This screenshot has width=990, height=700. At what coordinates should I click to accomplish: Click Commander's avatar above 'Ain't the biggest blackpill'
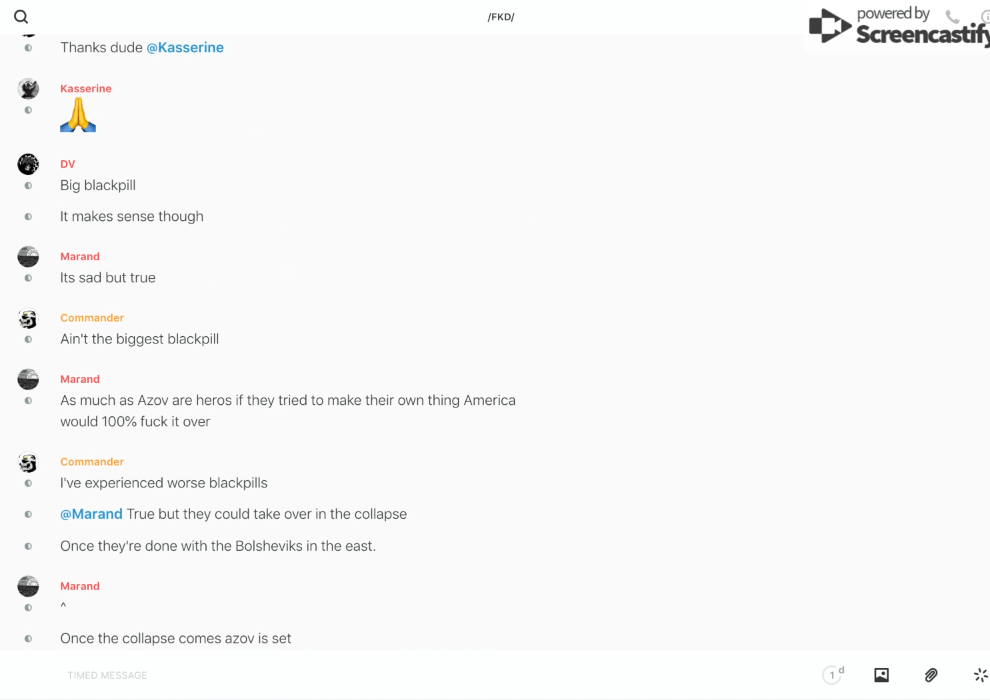pyautogui.click(x=28, y=319)
